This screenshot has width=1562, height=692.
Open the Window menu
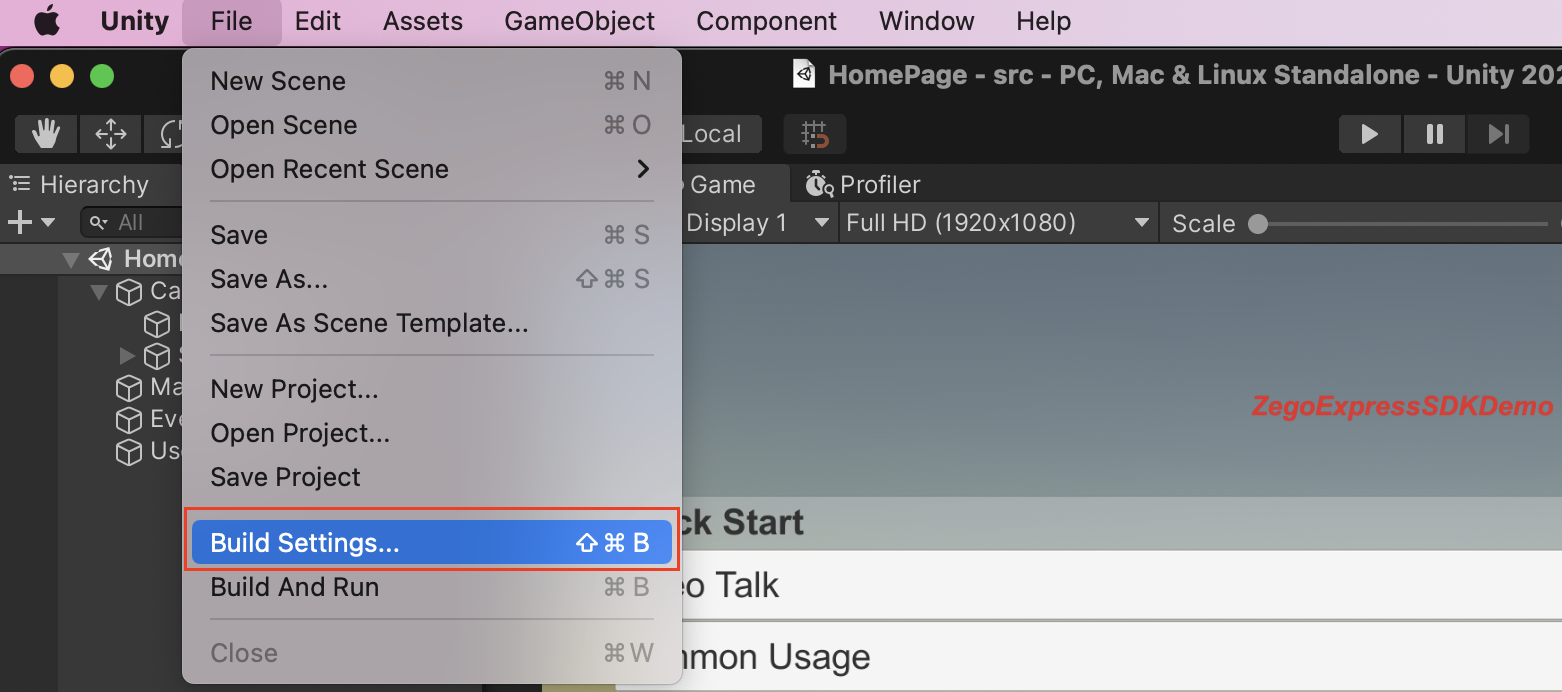(x=925, y=21)
